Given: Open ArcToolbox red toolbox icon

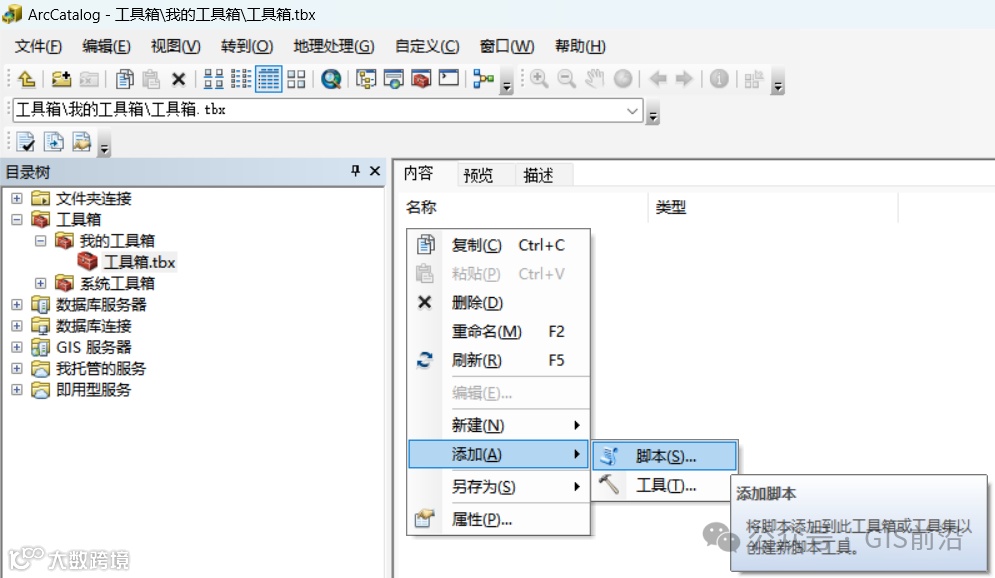Looking at the screenshot, I should tap(421, 79).
